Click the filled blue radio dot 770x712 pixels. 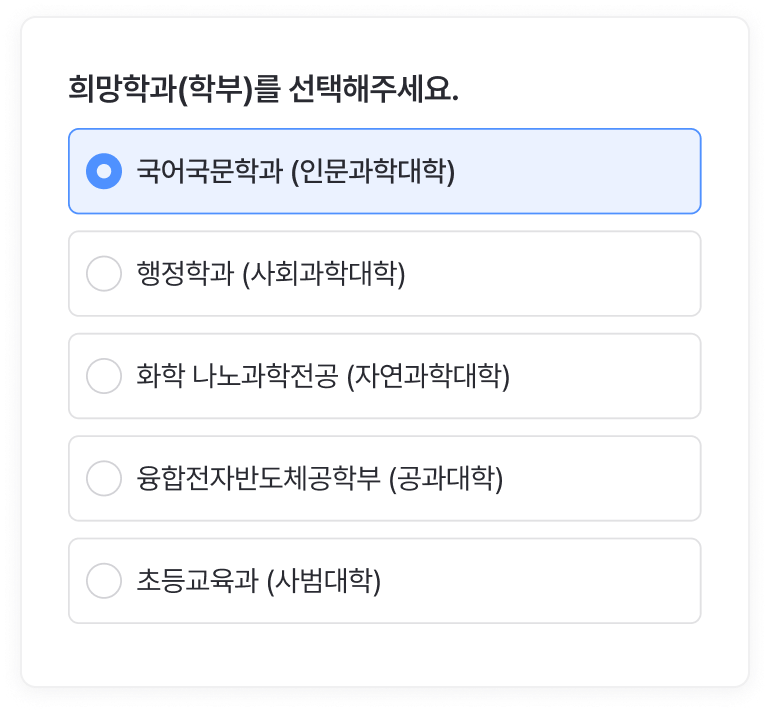click(x=104, y=171)
